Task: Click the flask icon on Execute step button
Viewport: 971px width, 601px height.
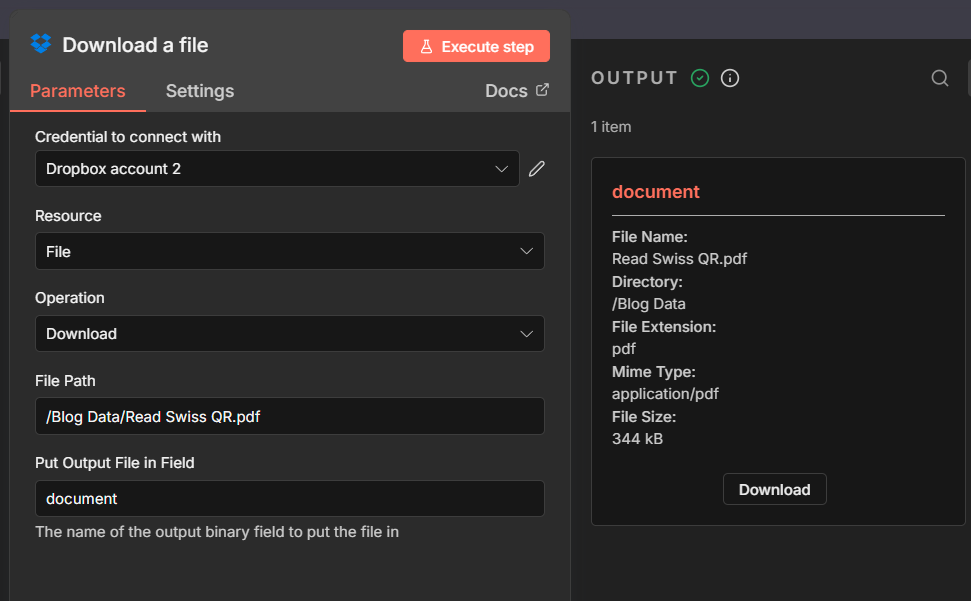Action: (x=428, y=46)
